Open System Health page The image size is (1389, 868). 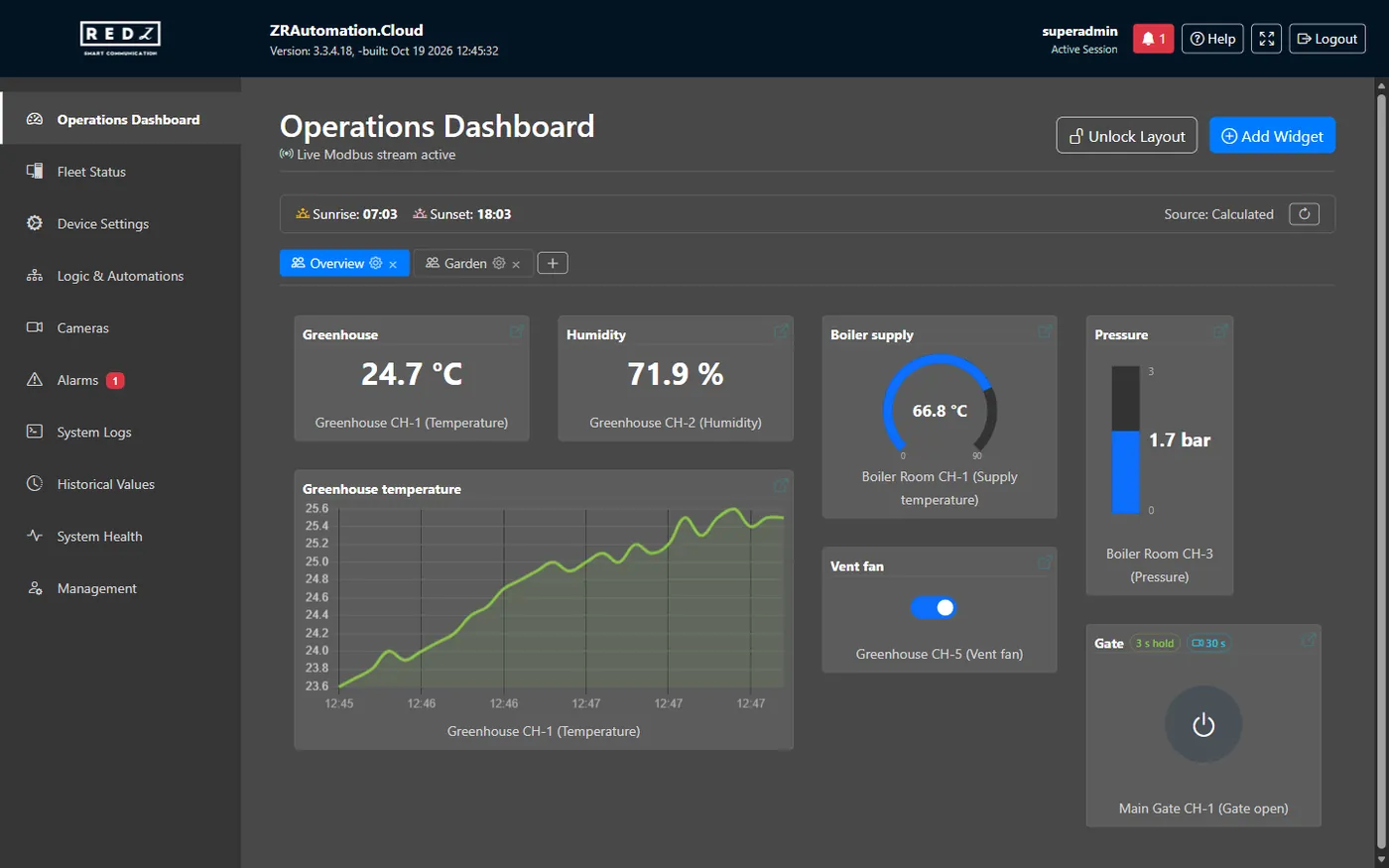[x=120, y=537]
